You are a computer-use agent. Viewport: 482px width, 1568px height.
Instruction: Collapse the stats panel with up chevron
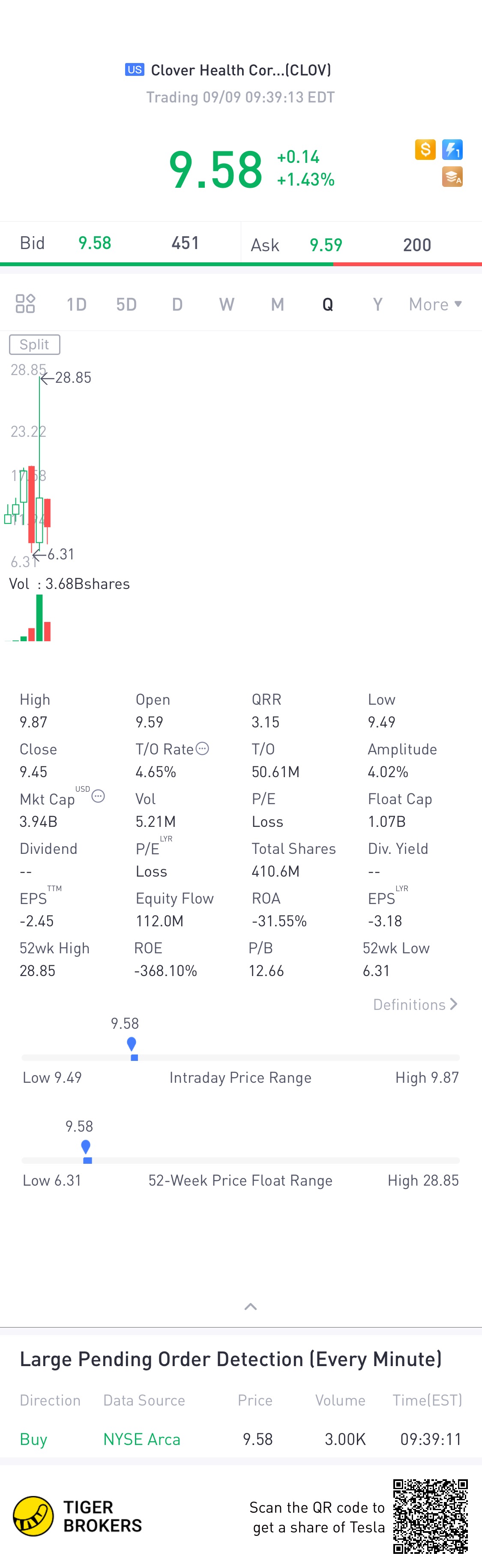point(250,1306)
